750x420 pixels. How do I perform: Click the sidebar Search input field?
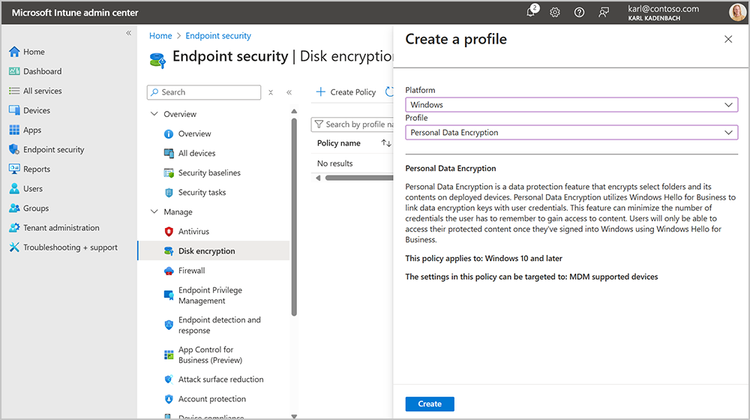pos(204,92)
